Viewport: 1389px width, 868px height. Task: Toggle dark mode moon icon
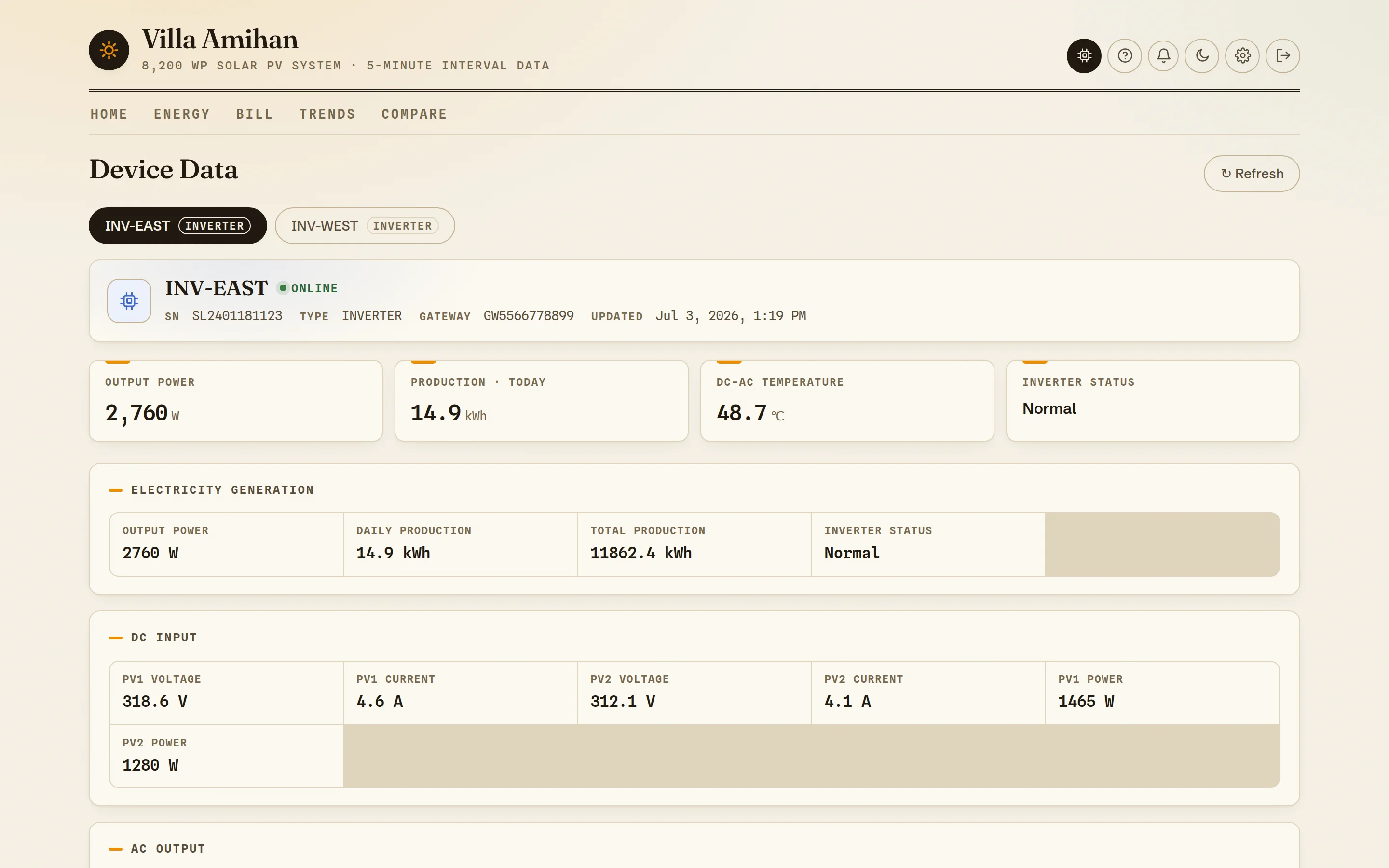point(1202,55)
